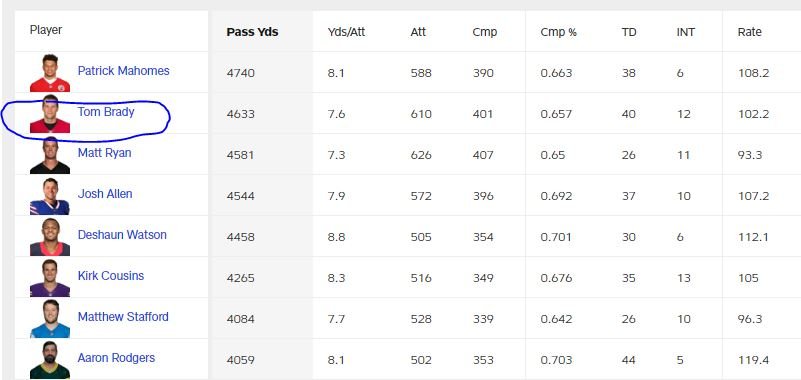
Task: Sort table by Rate column header
Action: tap(749, 32)
